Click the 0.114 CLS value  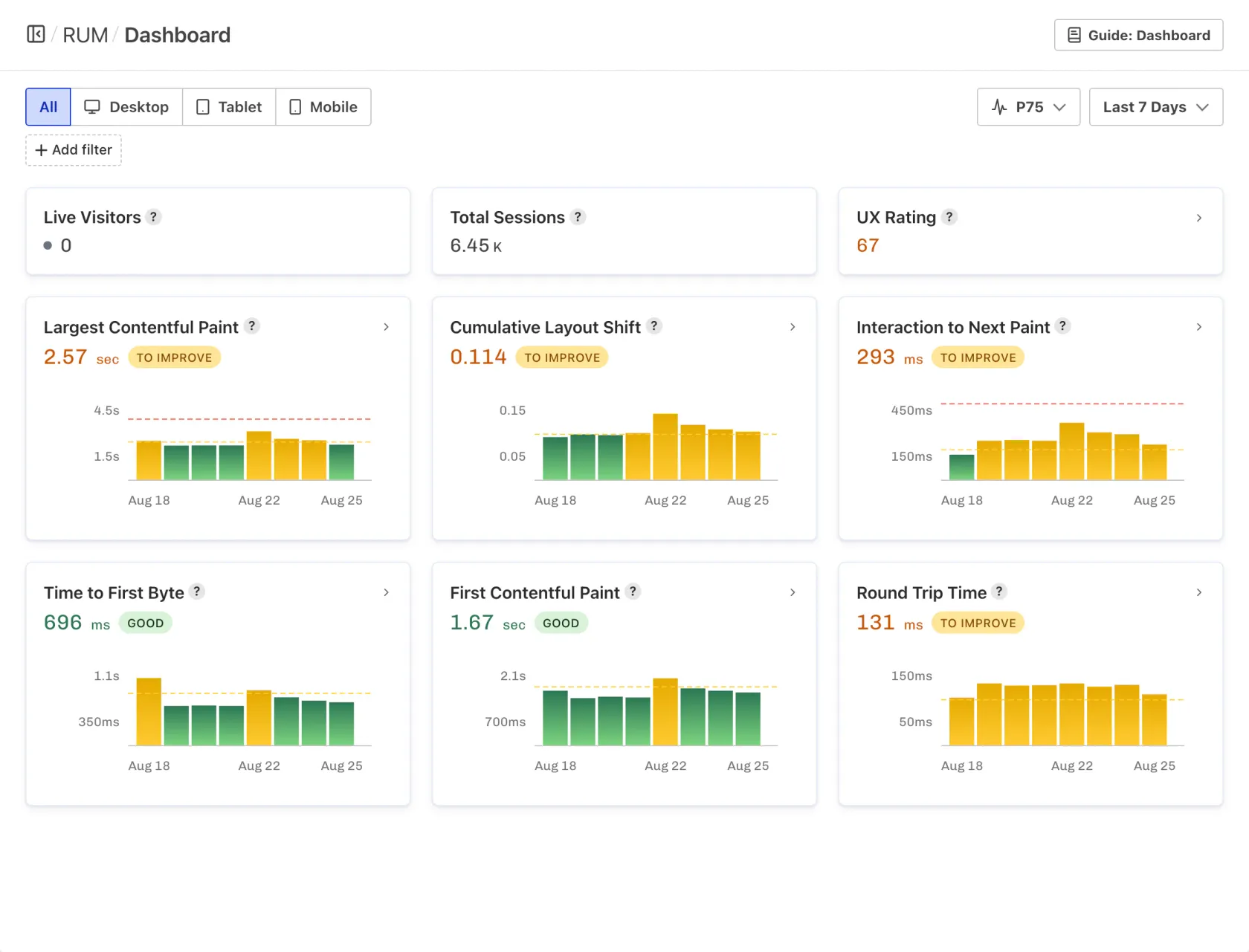[478, 357]
